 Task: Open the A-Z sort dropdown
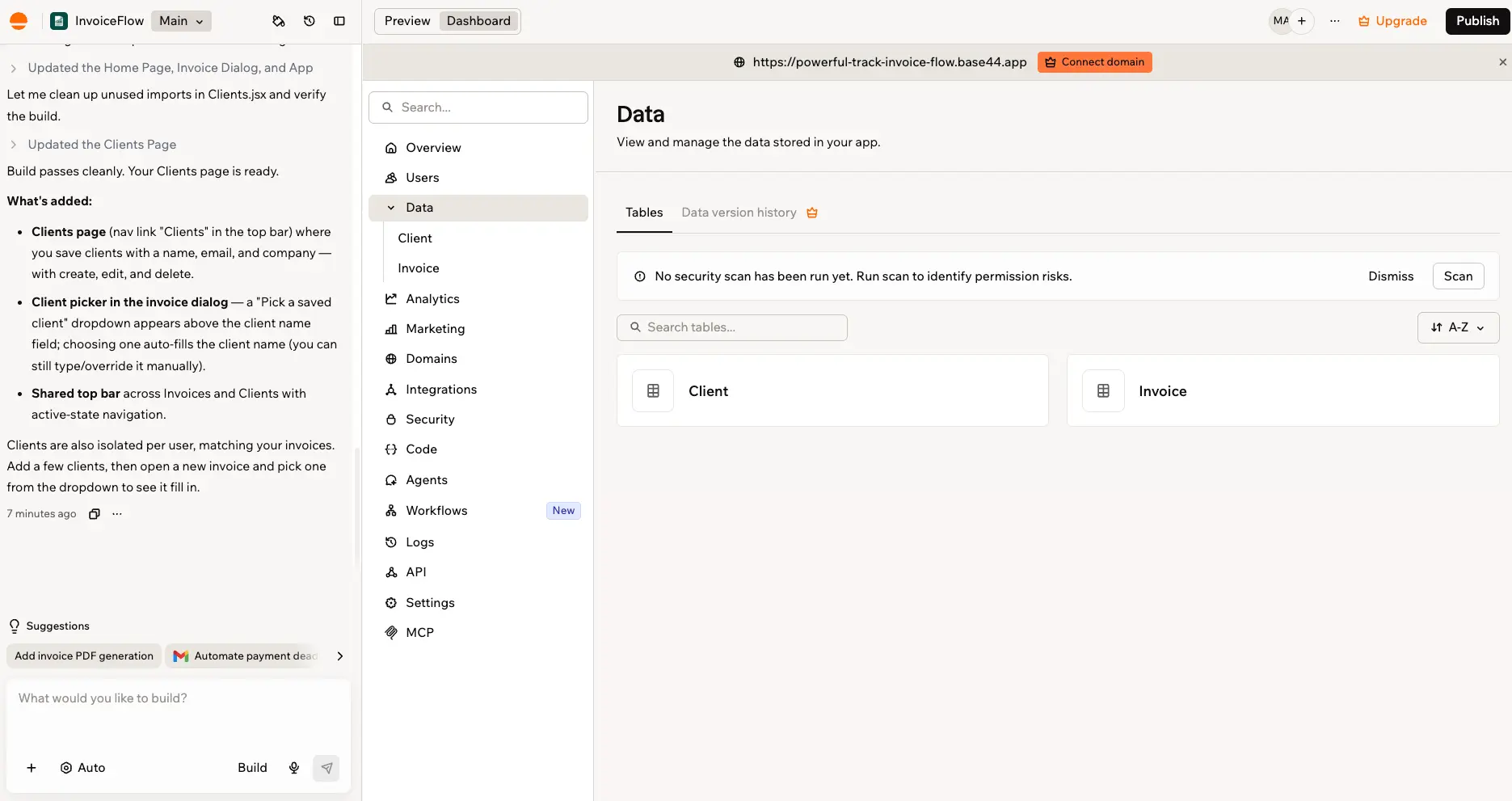click(1458, 327)
